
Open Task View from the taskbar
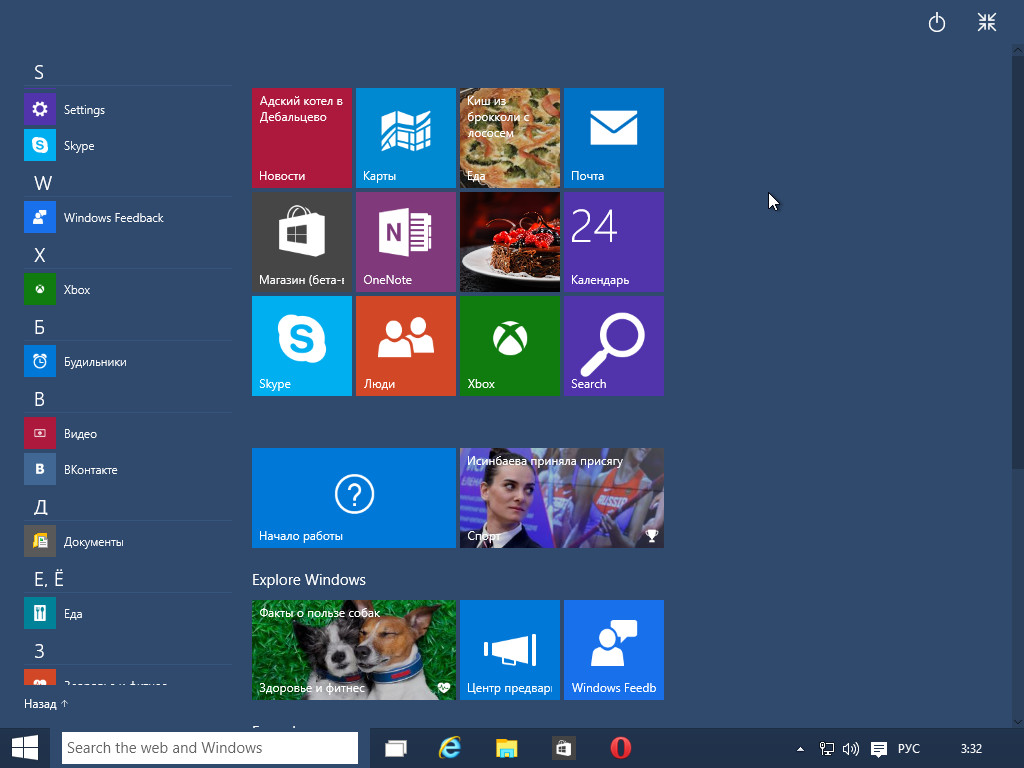point(396,748)
